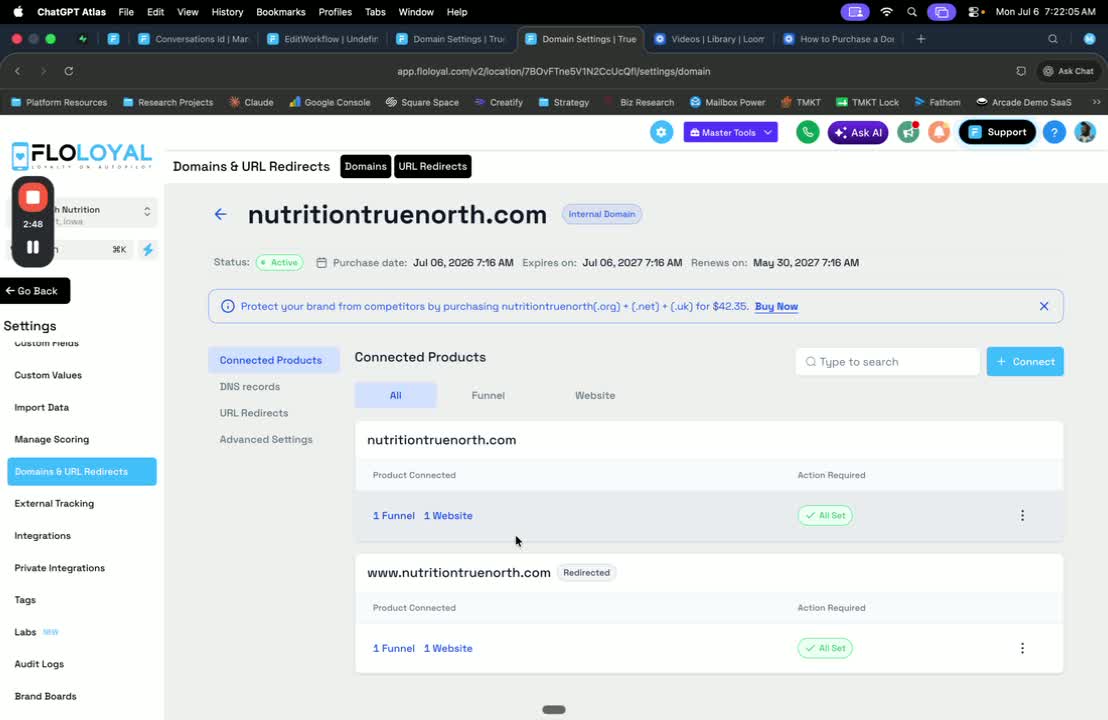
Task: Click the Ask AI button
Action: click(858, 132)
